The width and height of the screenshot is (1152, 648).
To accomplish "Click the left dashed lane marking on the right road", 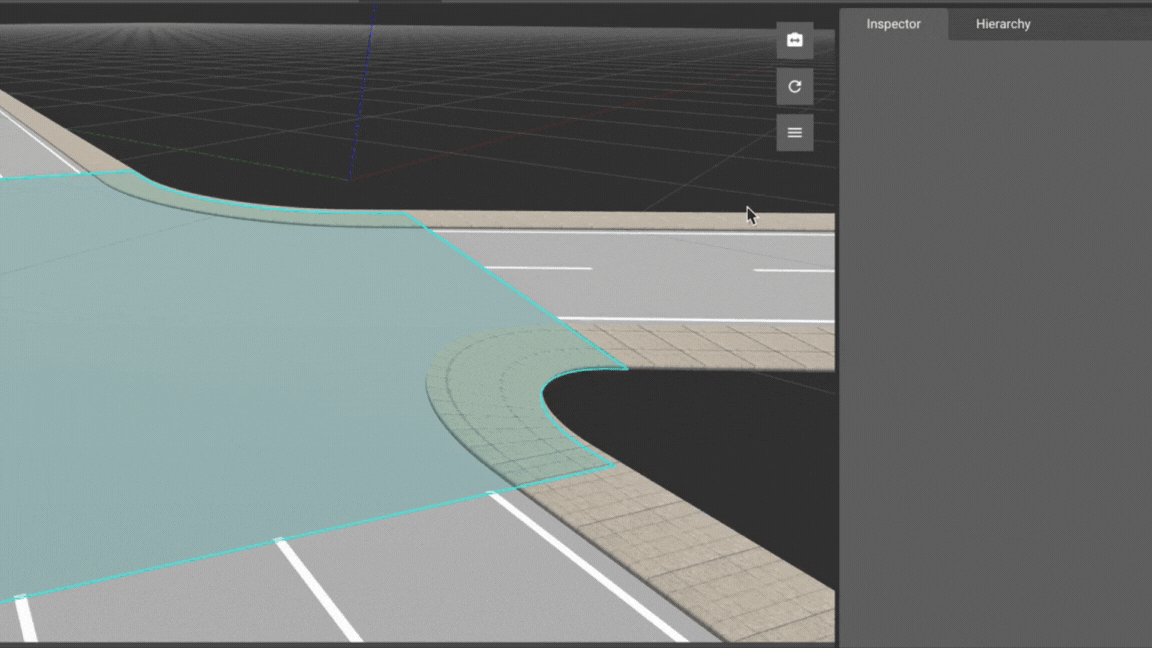I will coord(538,268).
